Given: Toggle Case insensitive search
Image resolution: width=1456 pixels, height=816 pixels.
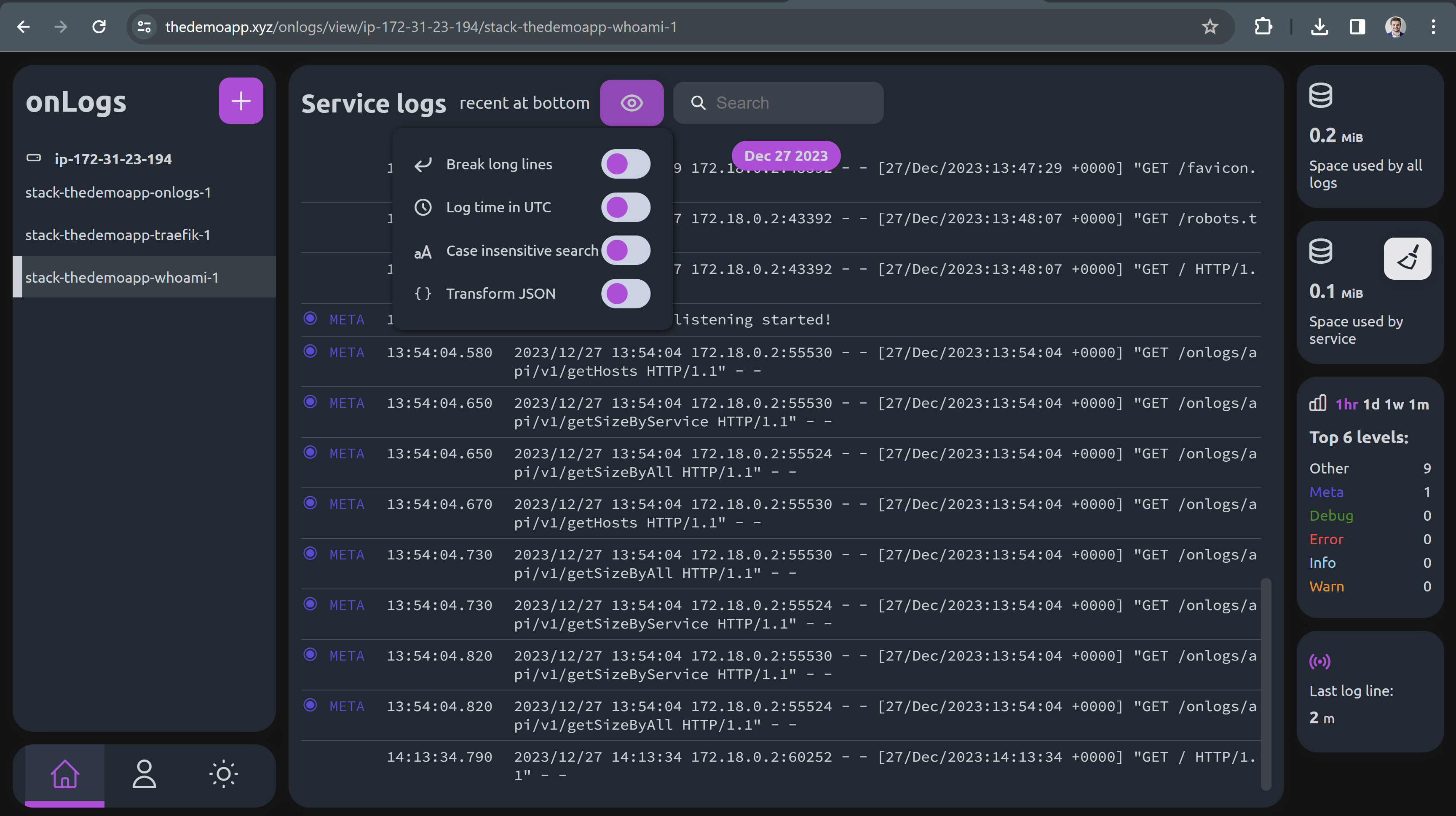Looking at the screenshot, I should coord(626,250).
